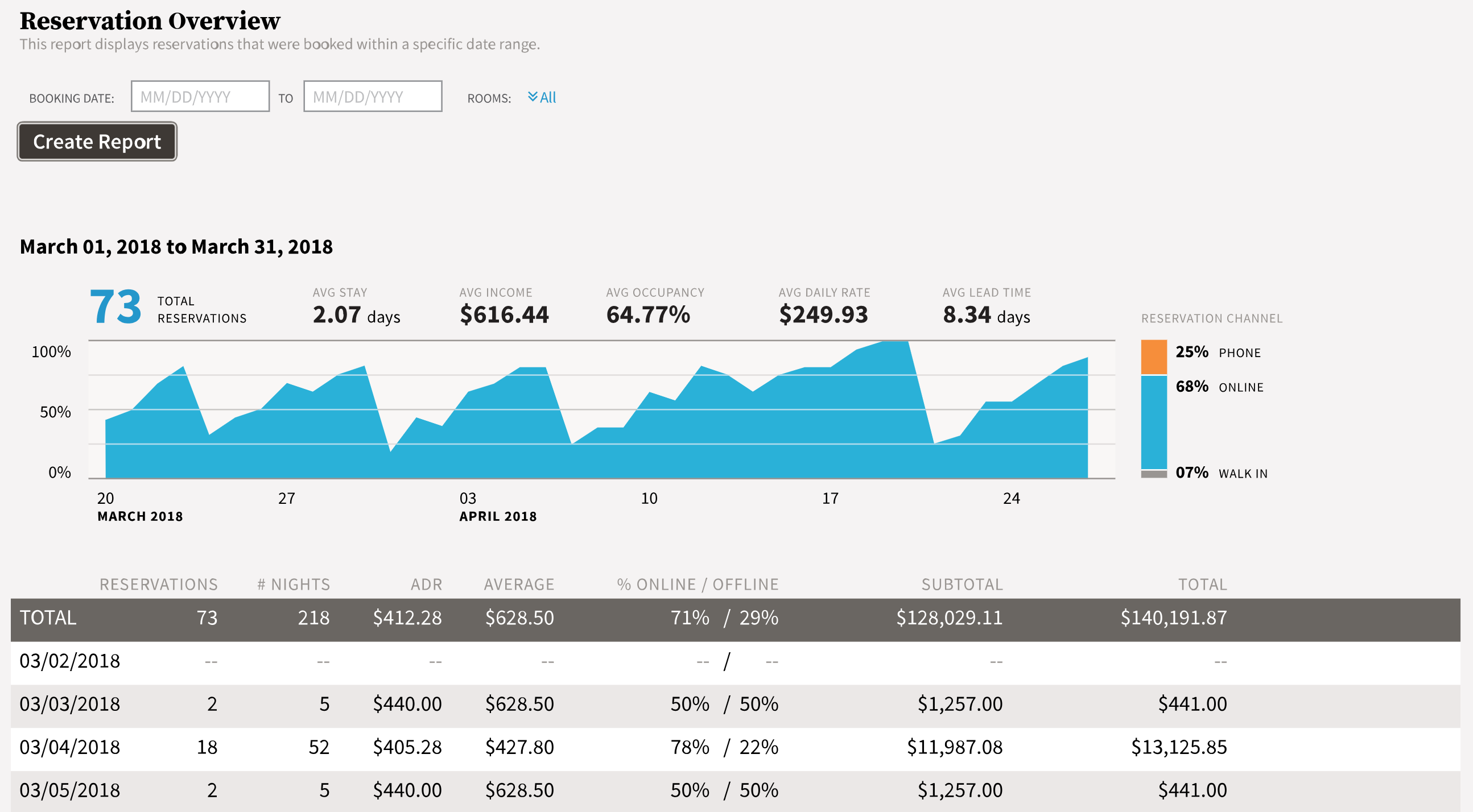The image size is (1473, 812).
Task: Select the empty 03/02/2018 row
Action: [70, 661]
